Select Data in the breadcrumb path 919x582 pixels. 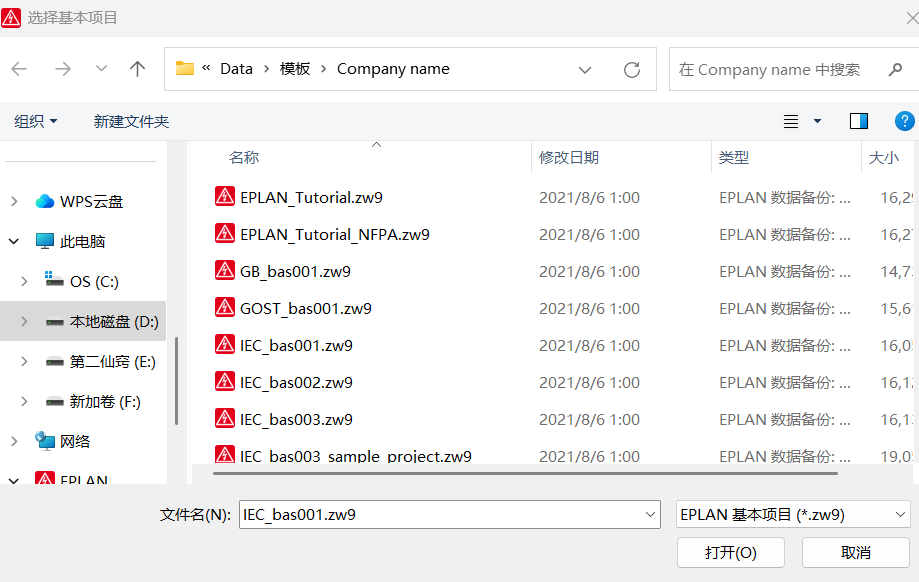coord(236,69)
